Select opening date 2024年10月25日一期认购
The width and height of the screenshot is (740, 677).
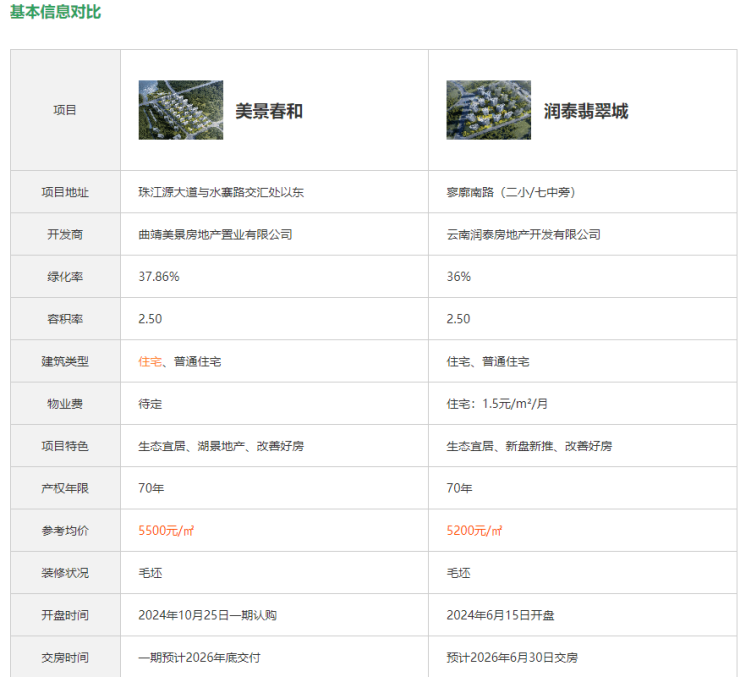[x=208, y=616]
